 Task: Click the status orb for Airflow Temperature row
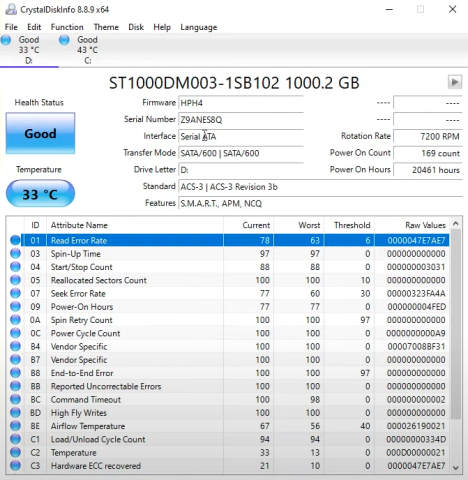click(x=15, y=426)
